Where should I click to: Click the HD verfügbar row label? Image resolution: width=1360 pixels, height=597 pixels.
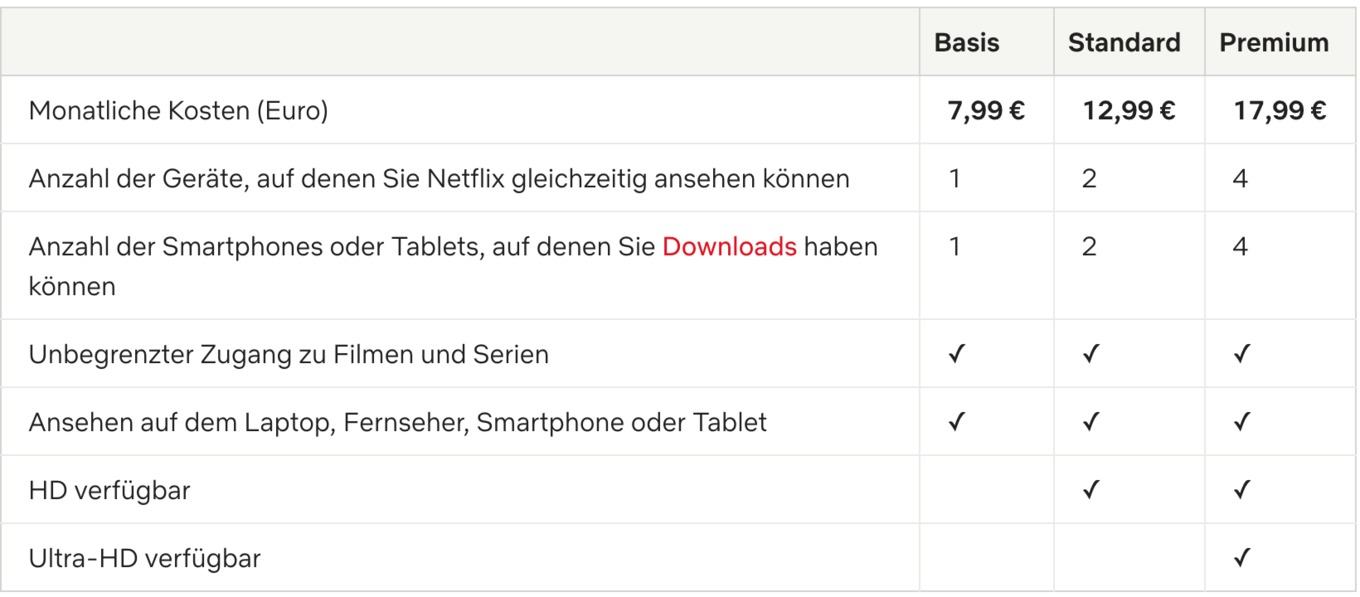pyautogui.click(x=109, y=490)
